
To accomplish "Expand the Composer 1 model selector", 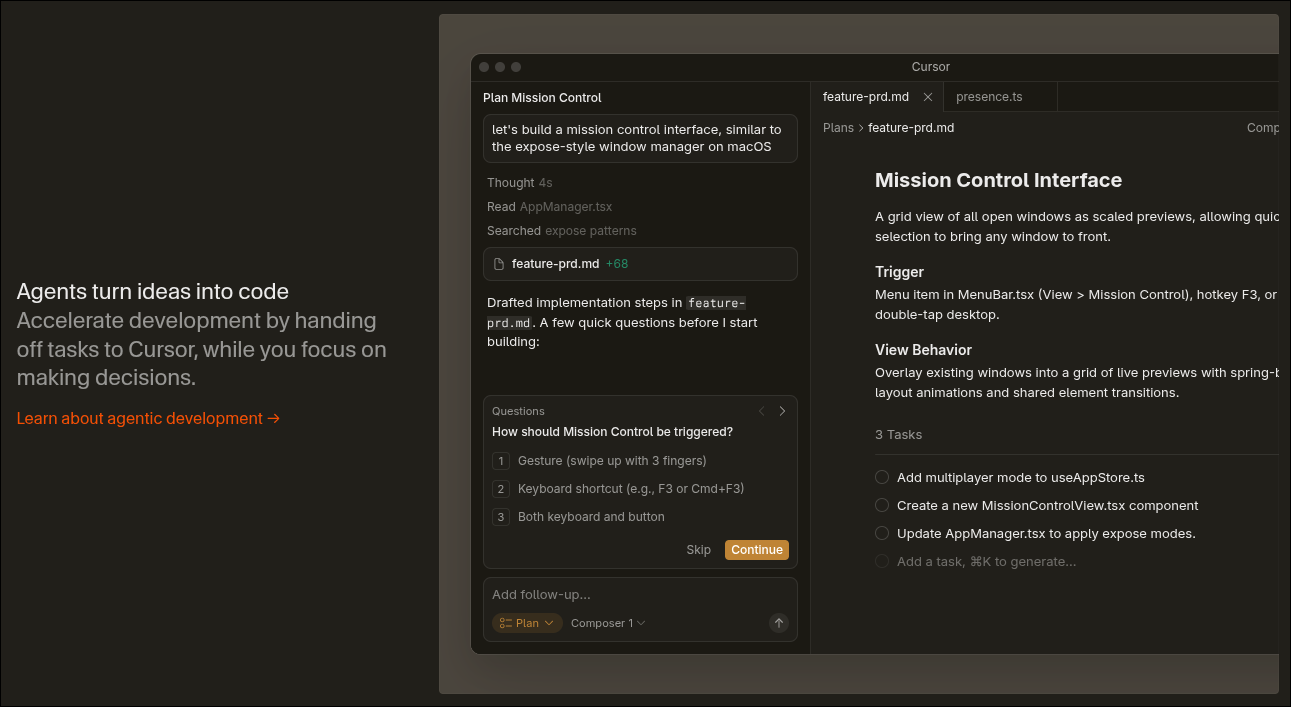I will click(x=608, y=623).
